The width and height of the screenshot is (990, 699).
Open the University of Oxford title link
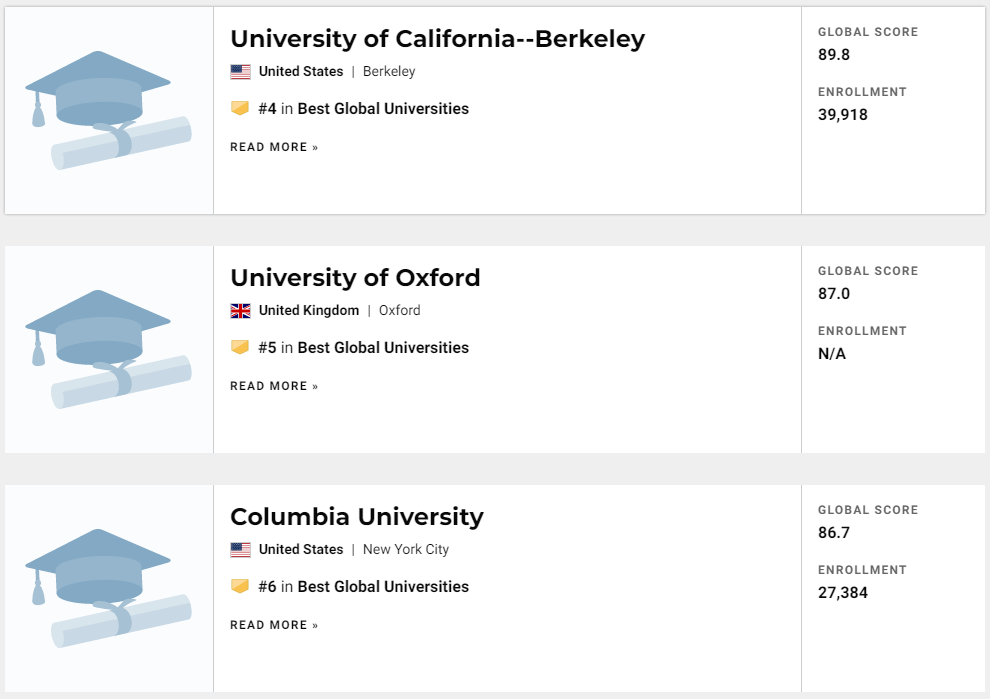click(355, 278)
